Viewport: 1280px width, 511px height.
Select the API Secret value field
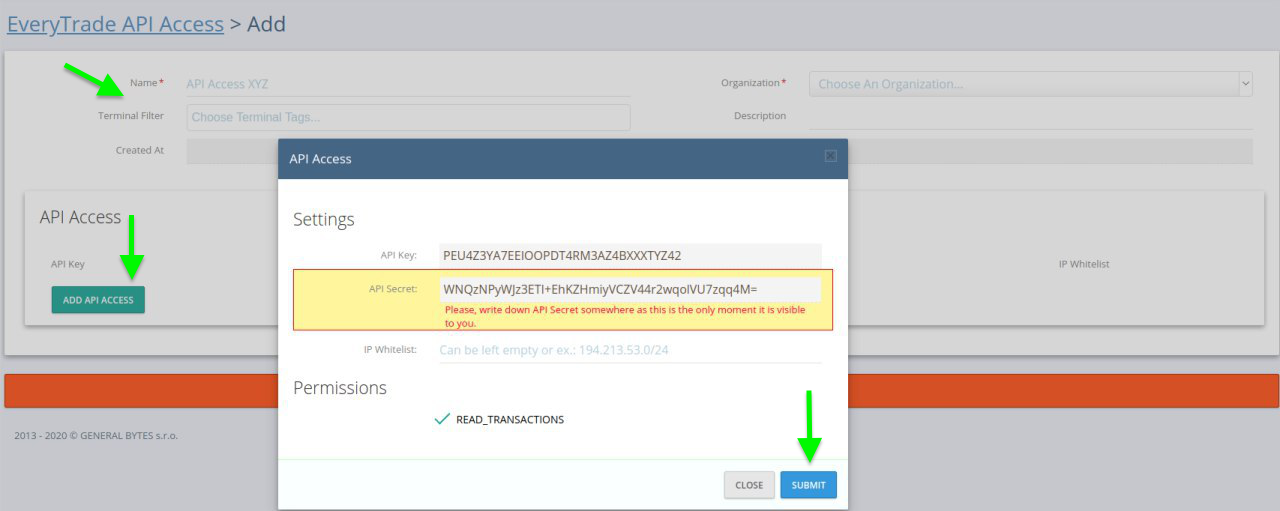click(x=630, y=289)
